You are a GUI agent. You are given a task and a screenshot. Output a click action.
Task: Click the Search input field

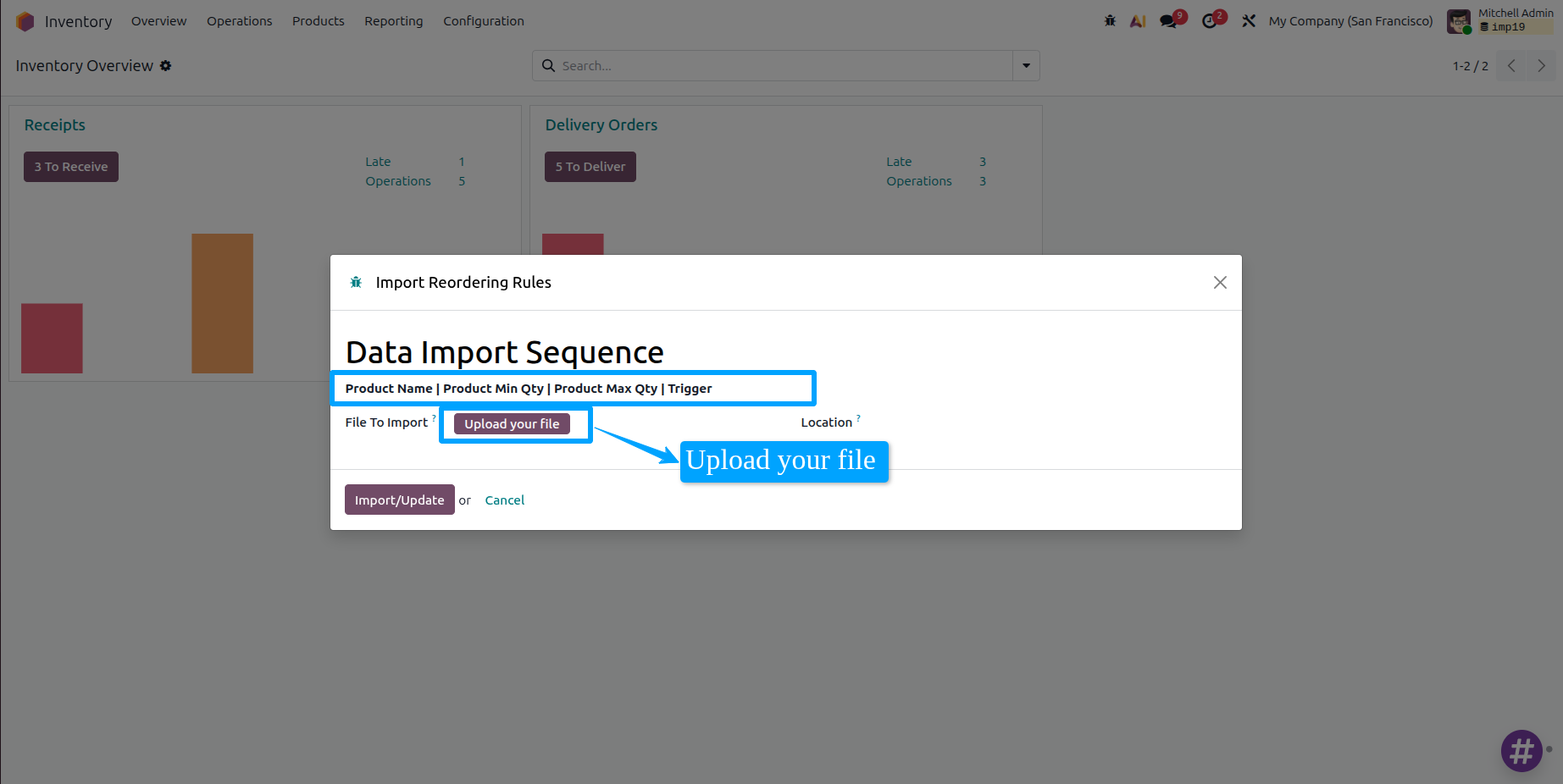[784, 65]
